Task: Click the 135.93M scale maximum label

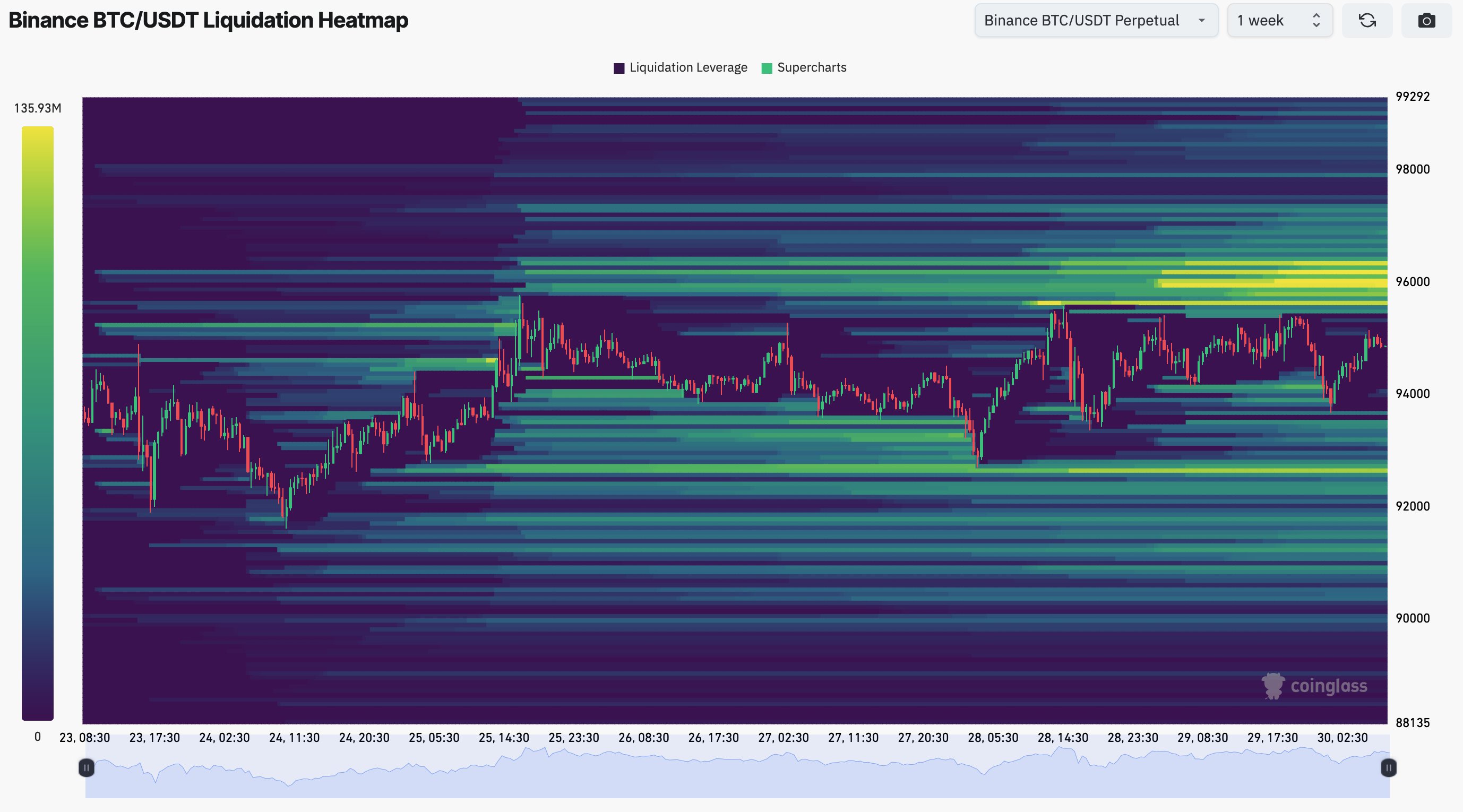Action: click(x=38, y=108)
